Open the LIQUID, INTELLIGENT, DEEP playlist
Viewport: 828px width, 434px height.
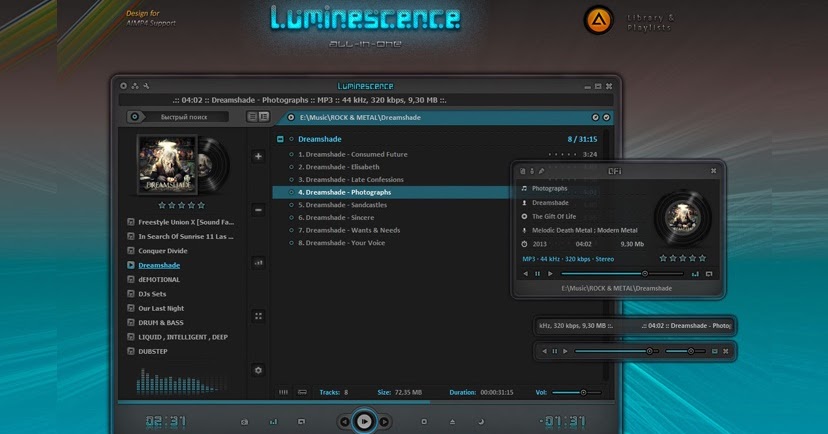(183, 337)
